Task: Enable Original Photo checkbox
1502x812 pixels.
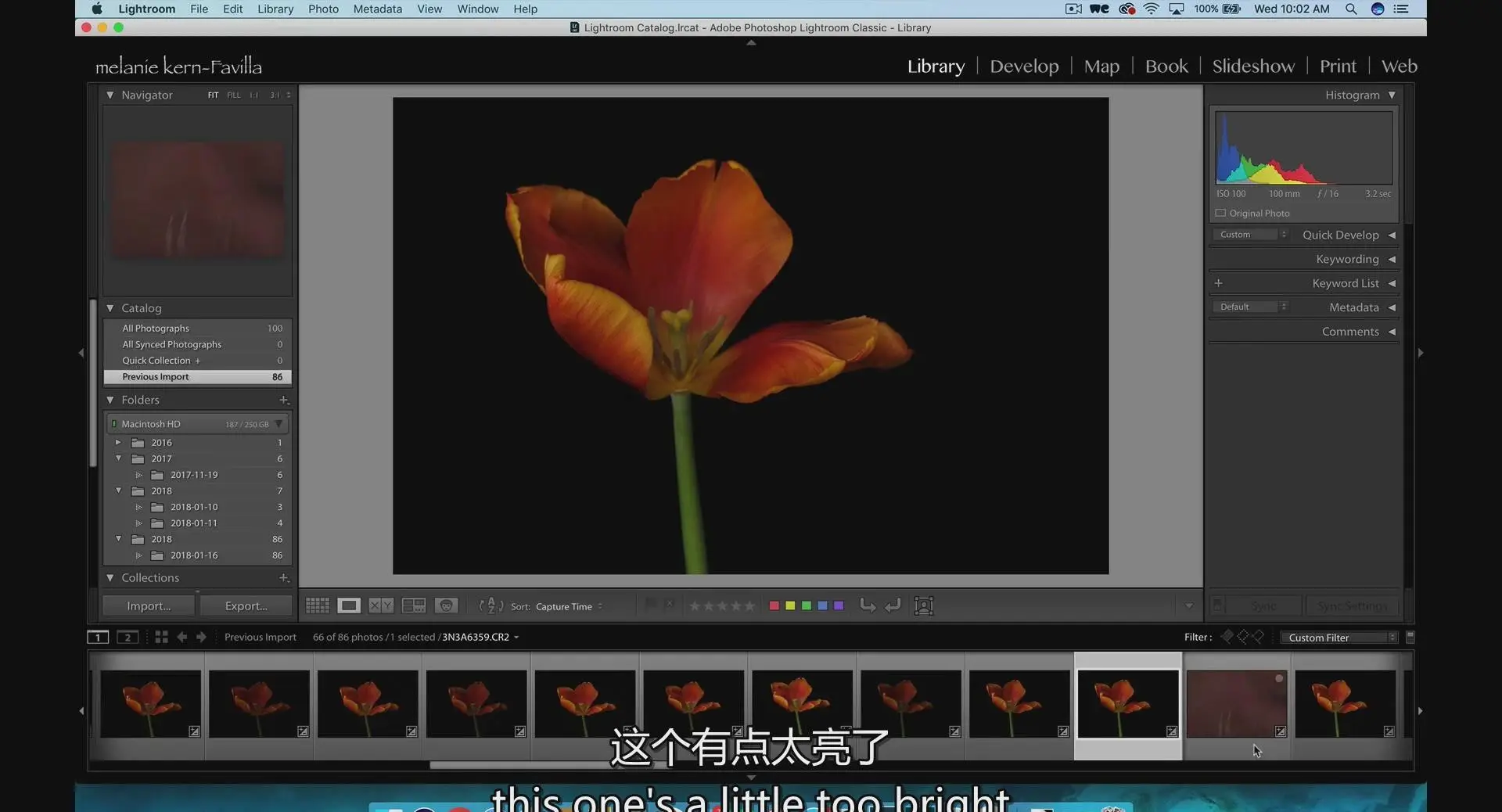Action: 1220,213
